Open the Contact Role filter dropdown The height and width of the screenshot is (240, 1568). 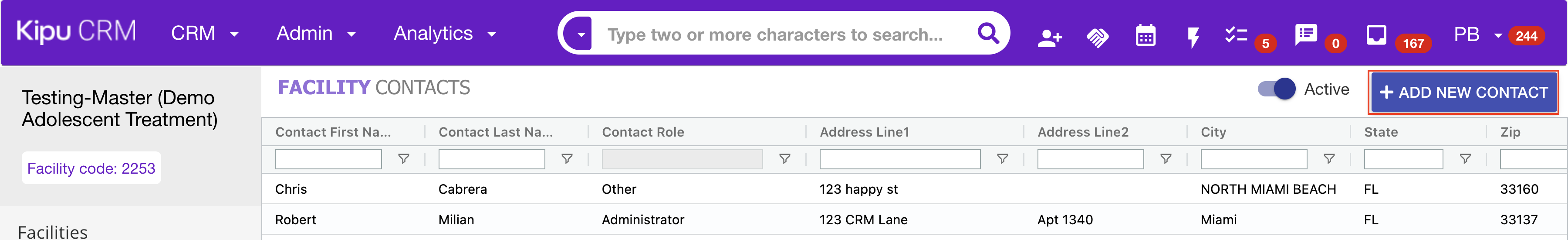pos(682,159)
